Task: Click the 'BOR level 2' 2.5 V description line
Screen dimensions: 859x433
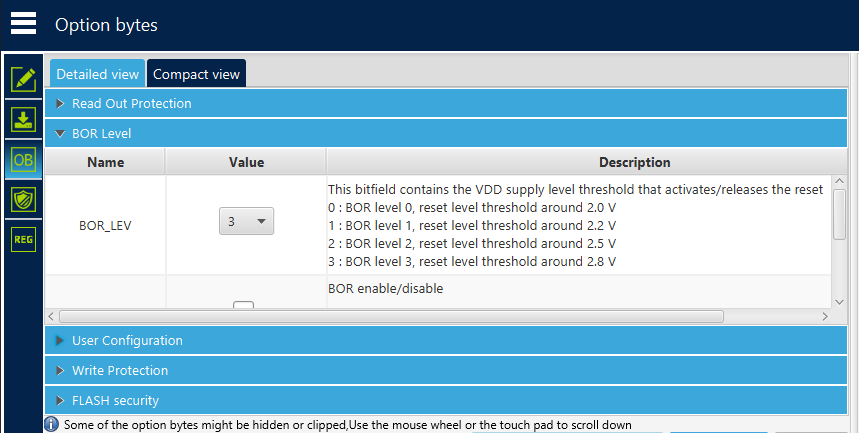Action: pyautogui.click(x=472, y=244)
